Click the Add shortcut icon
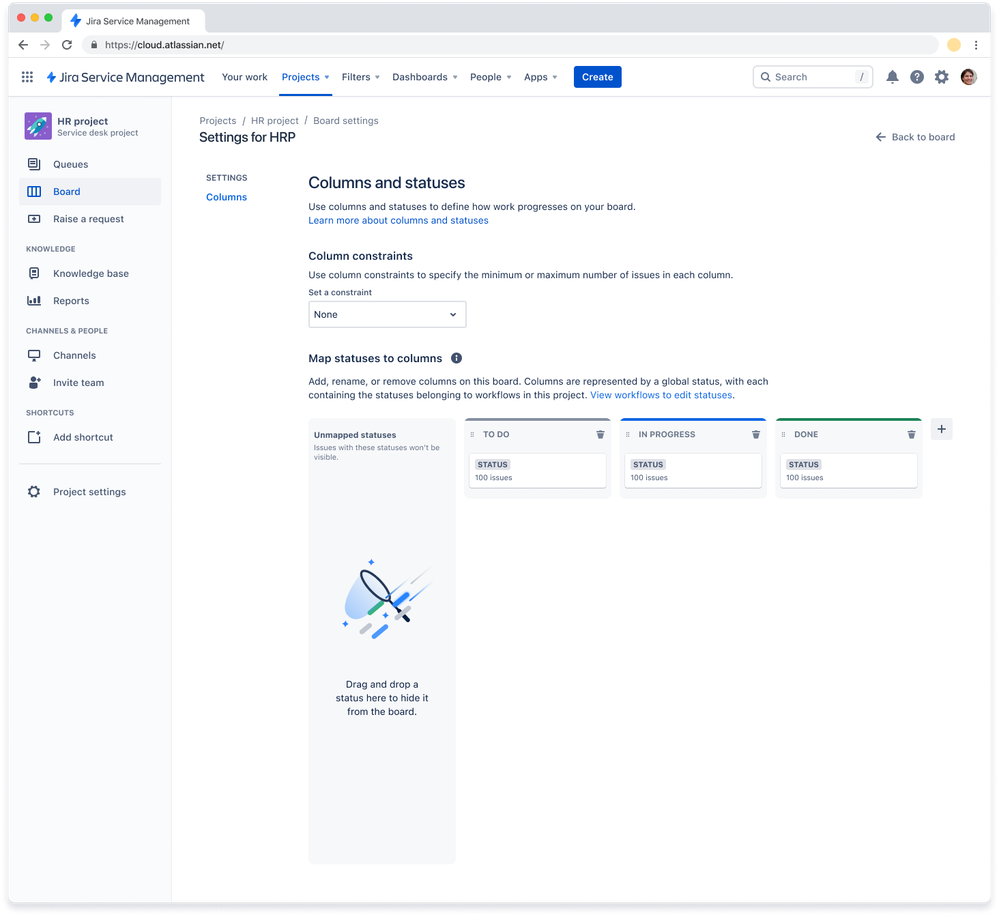Screen dimensions: 999x916 pos(34,437)
